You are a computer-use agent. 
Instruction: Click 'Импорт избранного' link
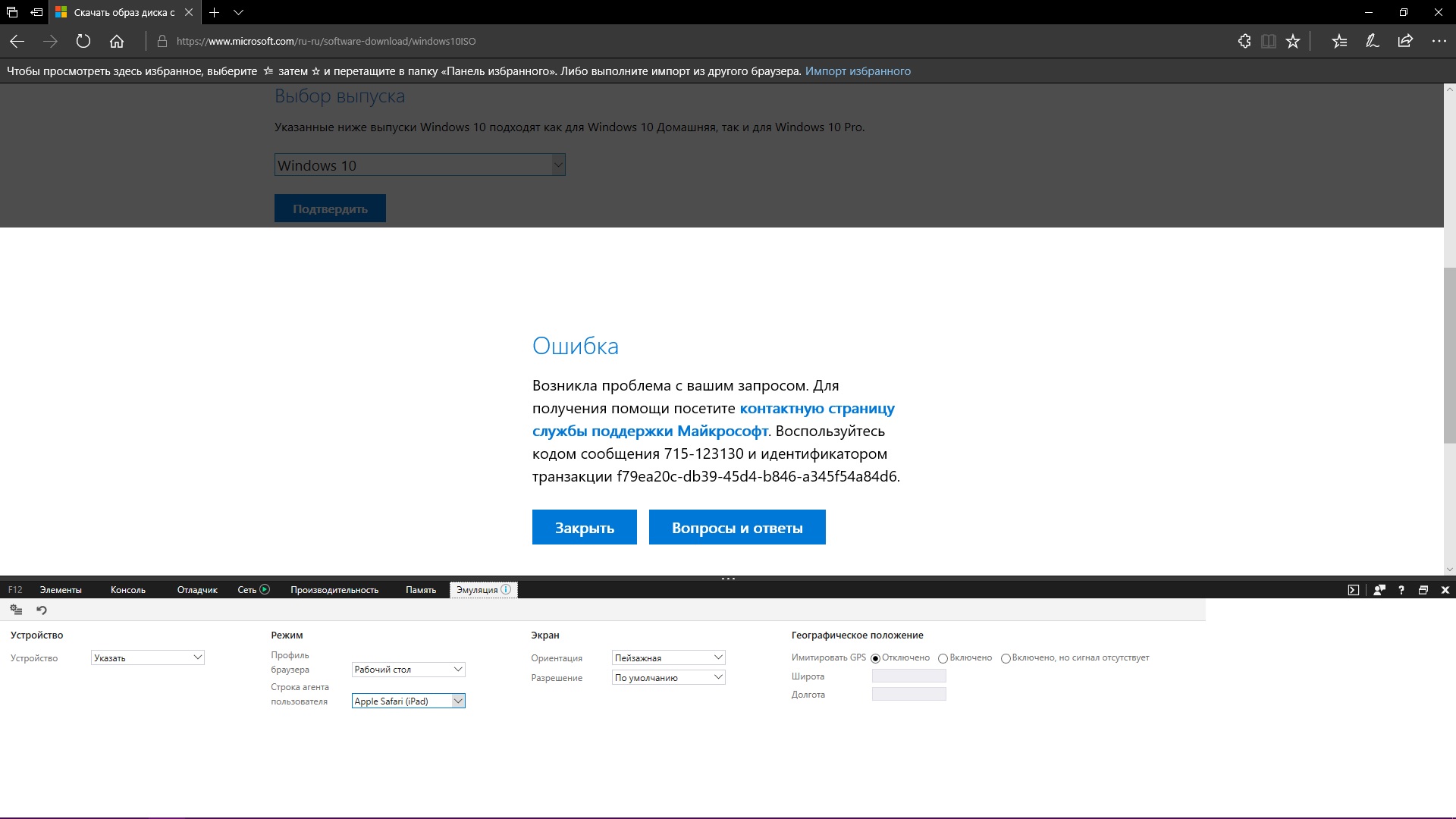(x=858, y=71)
